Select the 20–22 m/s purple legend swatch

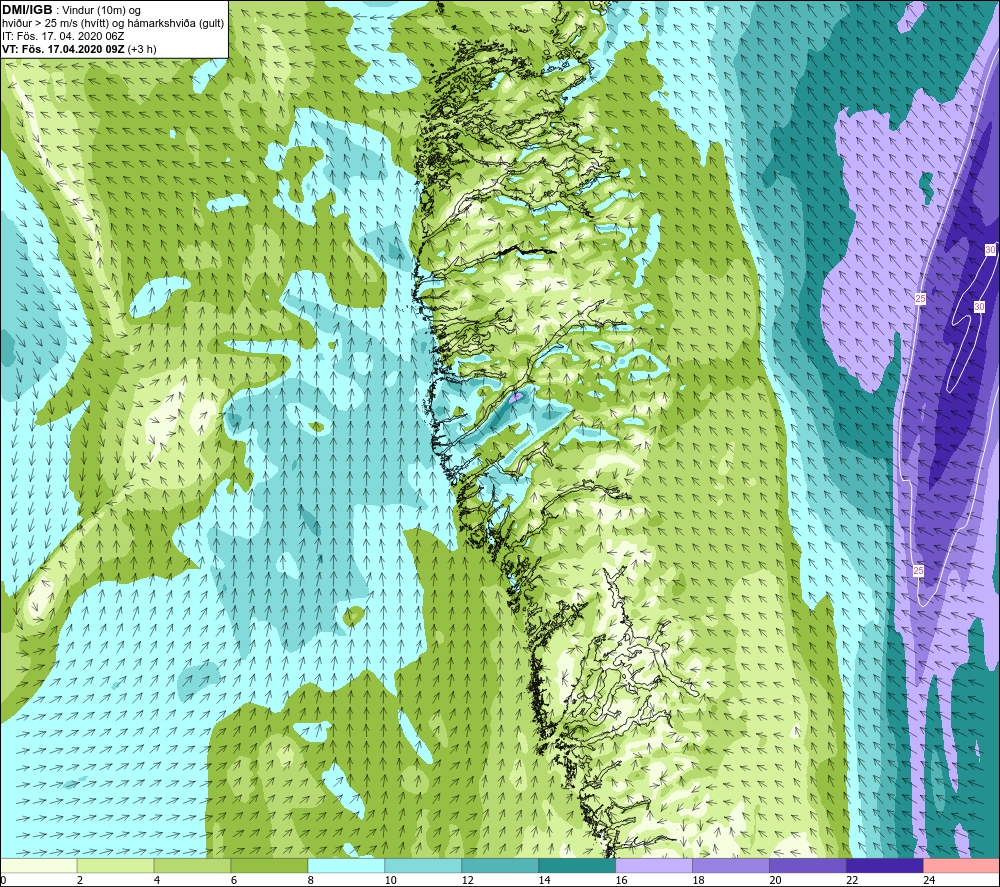[x=807, y=865]
